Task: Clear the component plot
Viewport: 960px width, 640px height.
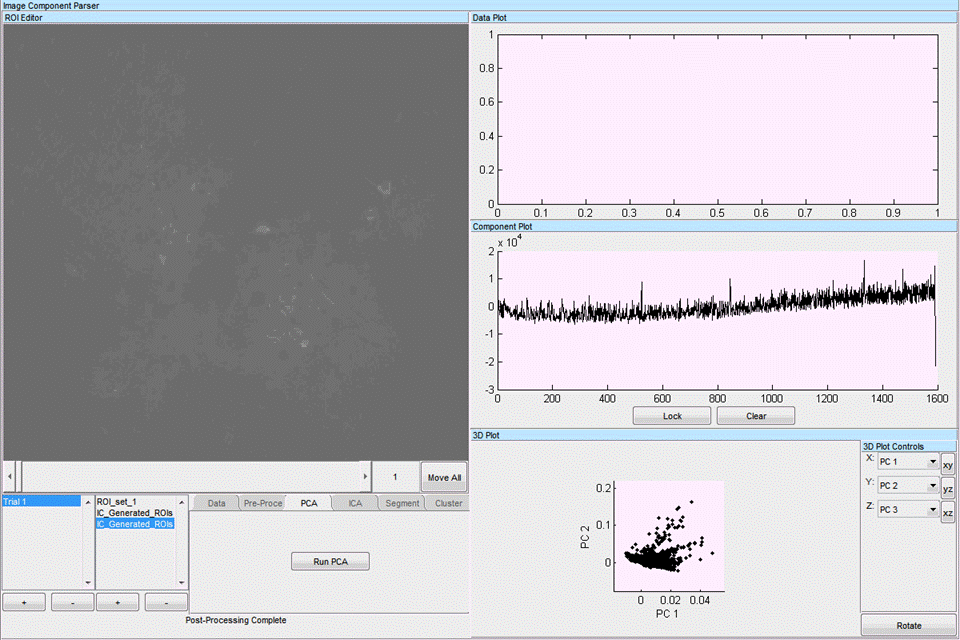Action: tap(756, 415)
